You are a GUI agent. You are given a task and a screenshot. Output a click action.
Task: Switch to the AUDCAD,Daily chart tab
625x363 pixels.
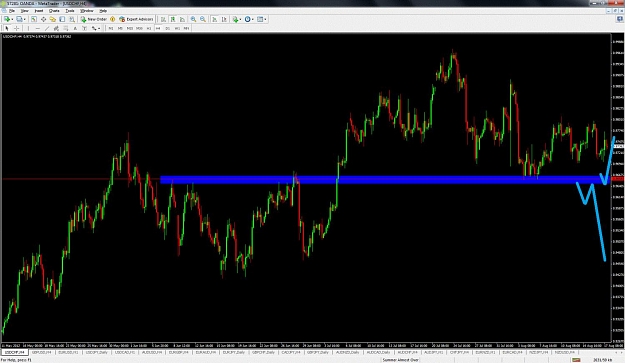click(378, 353)
